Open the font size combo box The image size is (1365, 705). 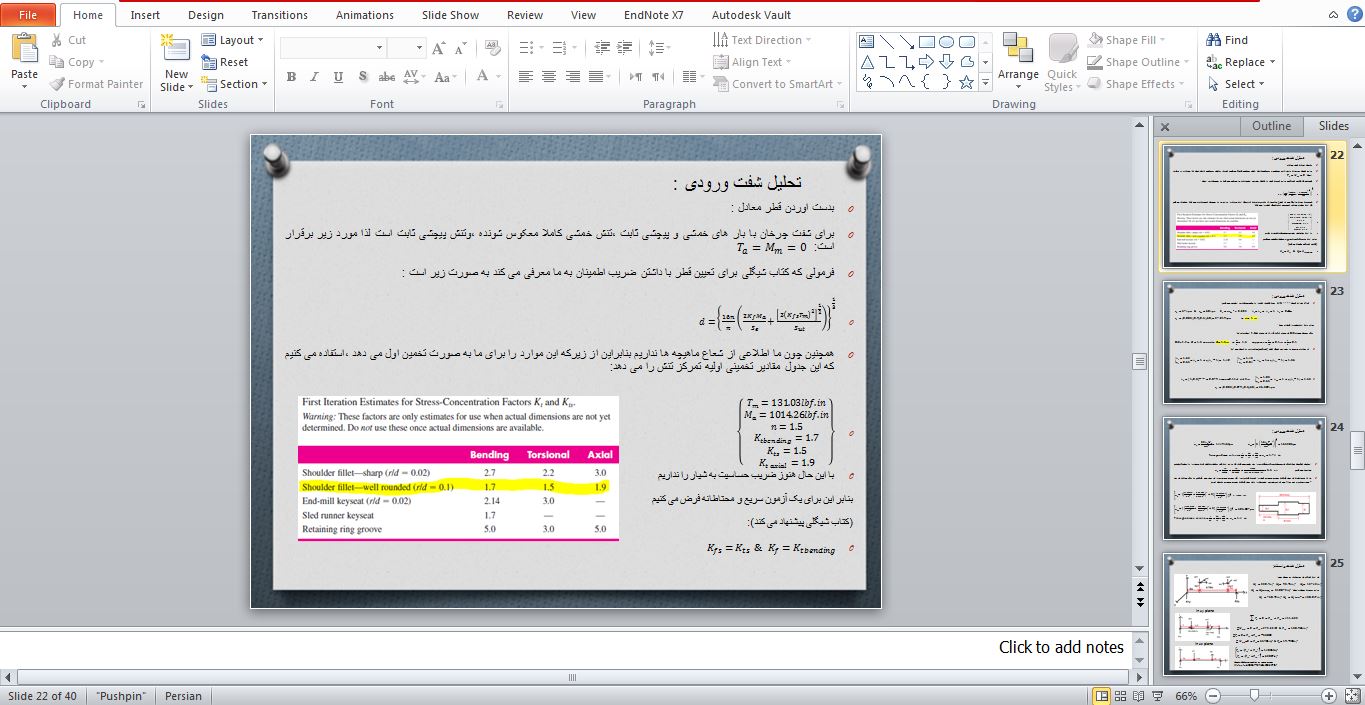tap(406, 48)
